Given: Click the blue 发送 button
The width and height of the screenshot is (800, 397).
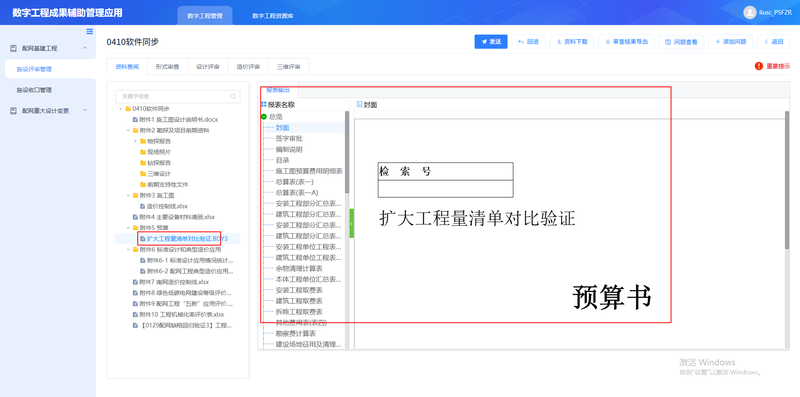Looking at the screenshot, I should point(491,42).
